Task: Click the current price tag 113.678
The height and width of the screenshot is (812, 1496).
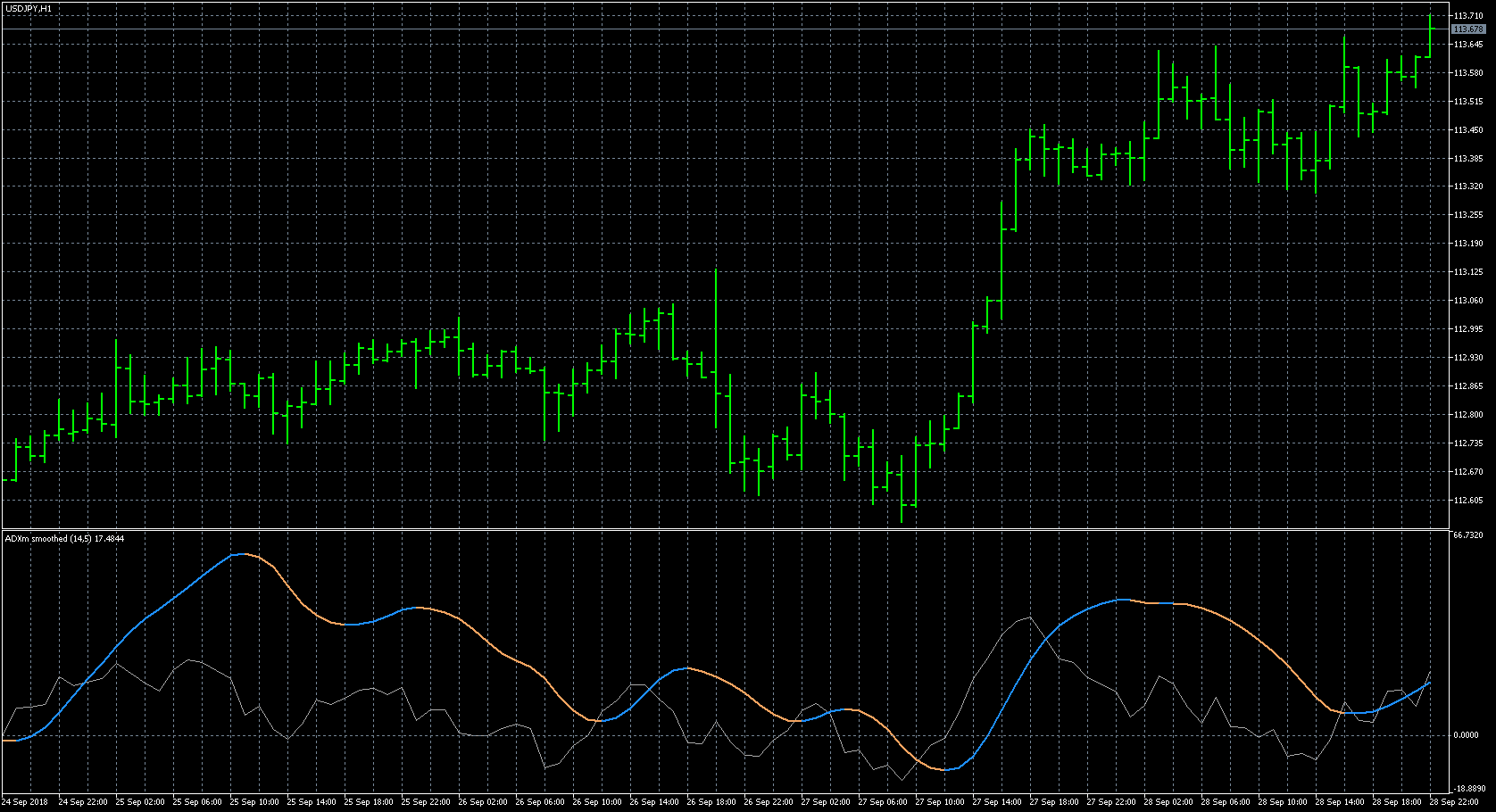Action: (x=1468, y=29)
